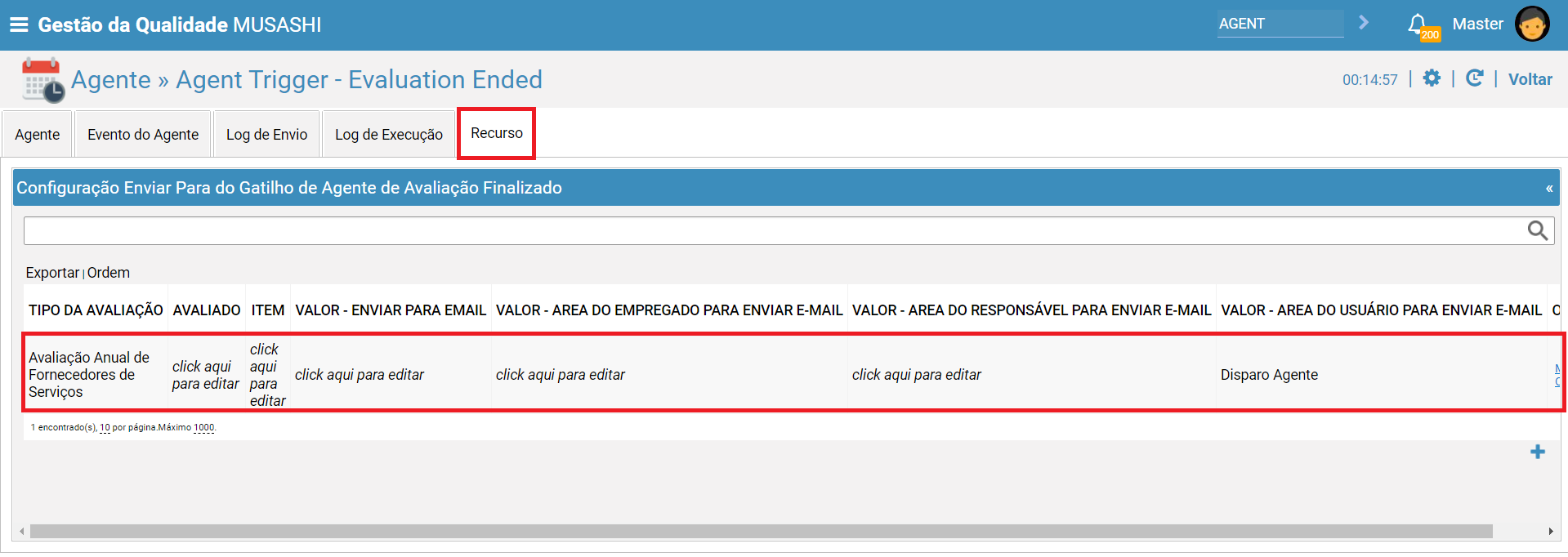1568x557 pixels.
Task: Click the session timer 00:14:57
Action: pyautogui.click(x=1370, y=79)
